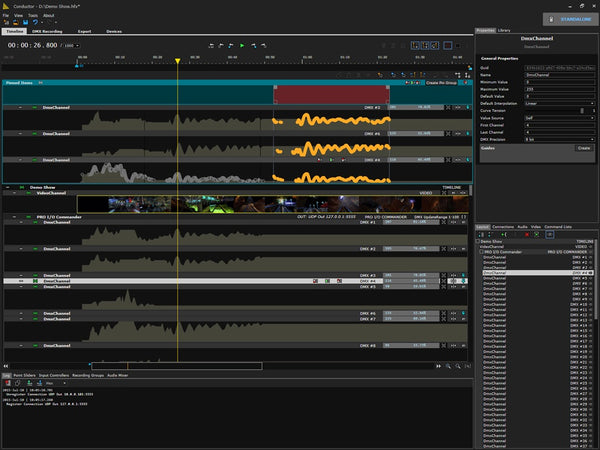
Task: Open the Export tab
Action: 84,31
